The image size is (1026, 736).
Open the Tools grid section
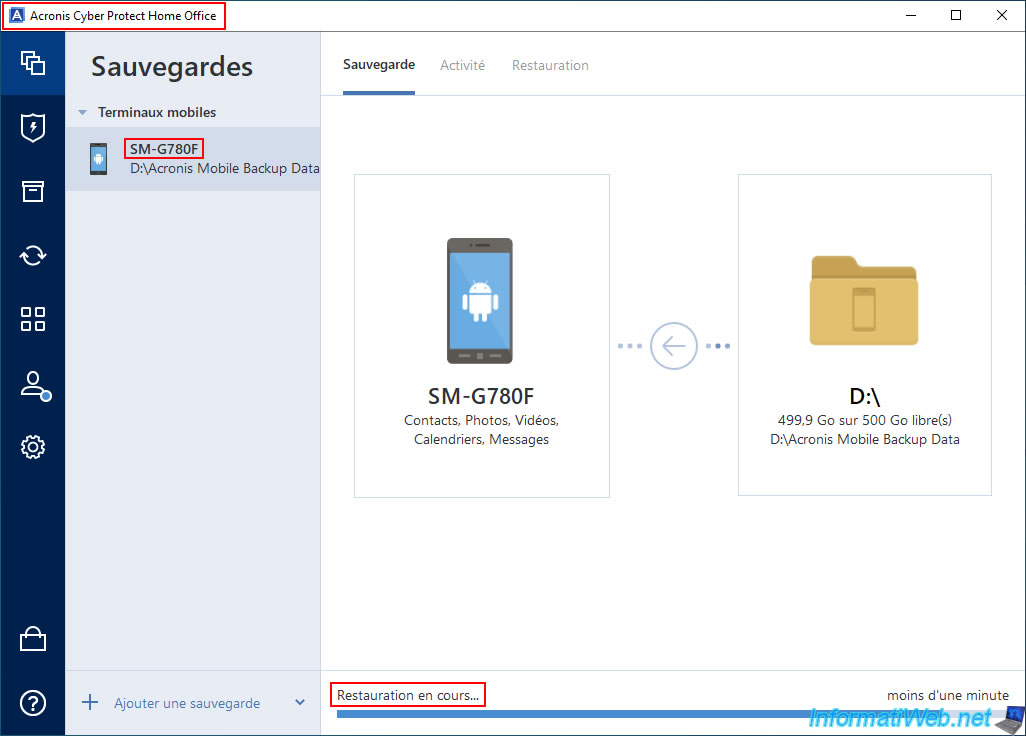33,319
